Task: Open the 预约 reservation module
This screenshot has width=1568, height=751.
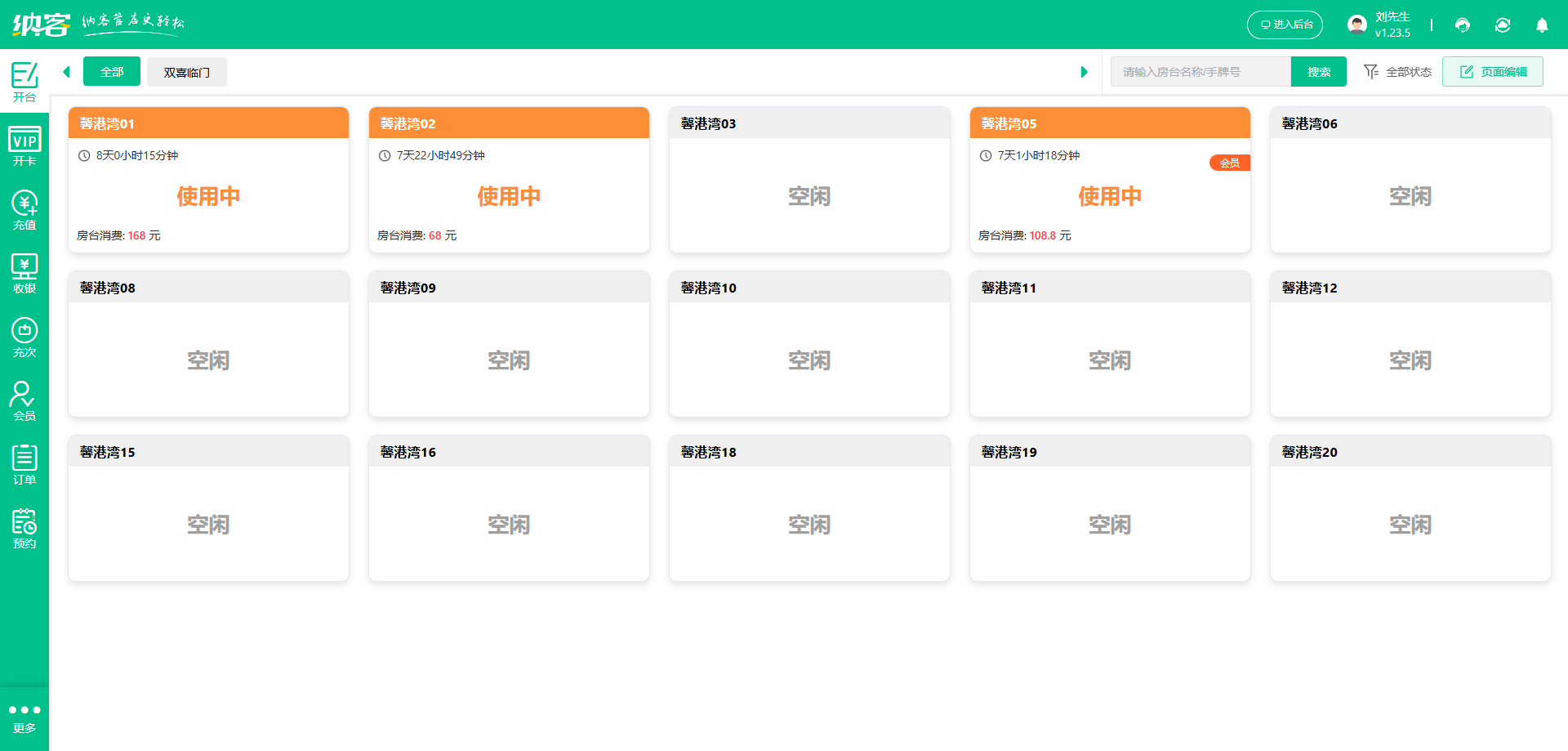Action: click(24, 525)
